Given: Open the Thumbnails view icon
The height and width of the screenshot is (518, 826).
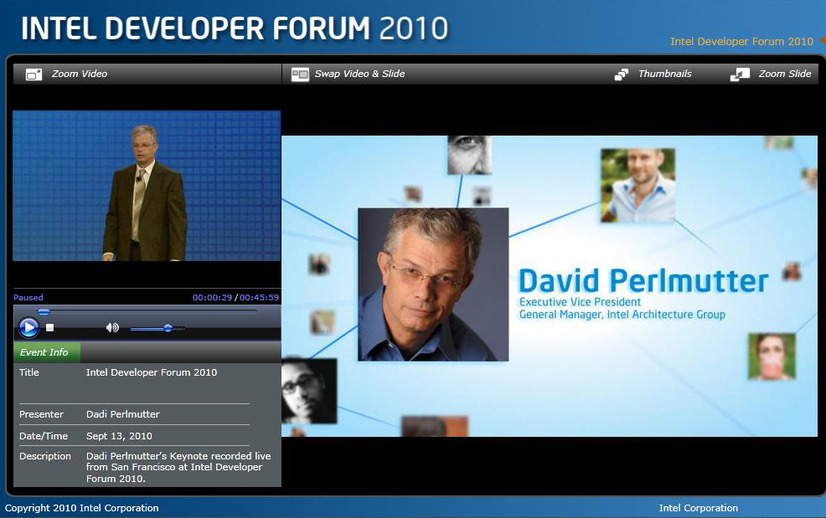Looking at the screenshot, I should coord(622,75).
